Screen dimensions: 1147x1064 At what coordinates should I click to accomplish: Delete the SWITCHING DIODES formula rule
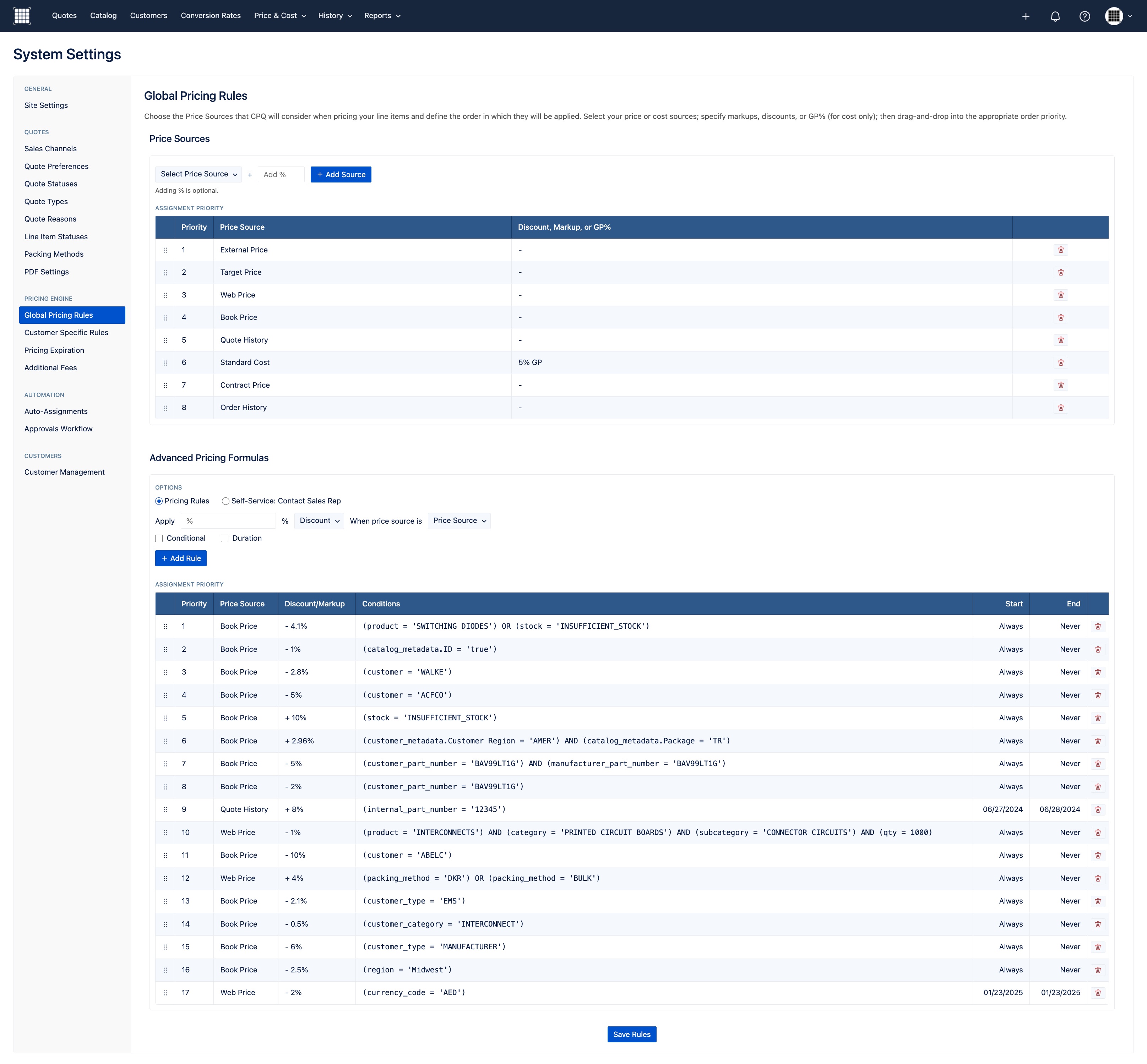[x=1098, y=626]
